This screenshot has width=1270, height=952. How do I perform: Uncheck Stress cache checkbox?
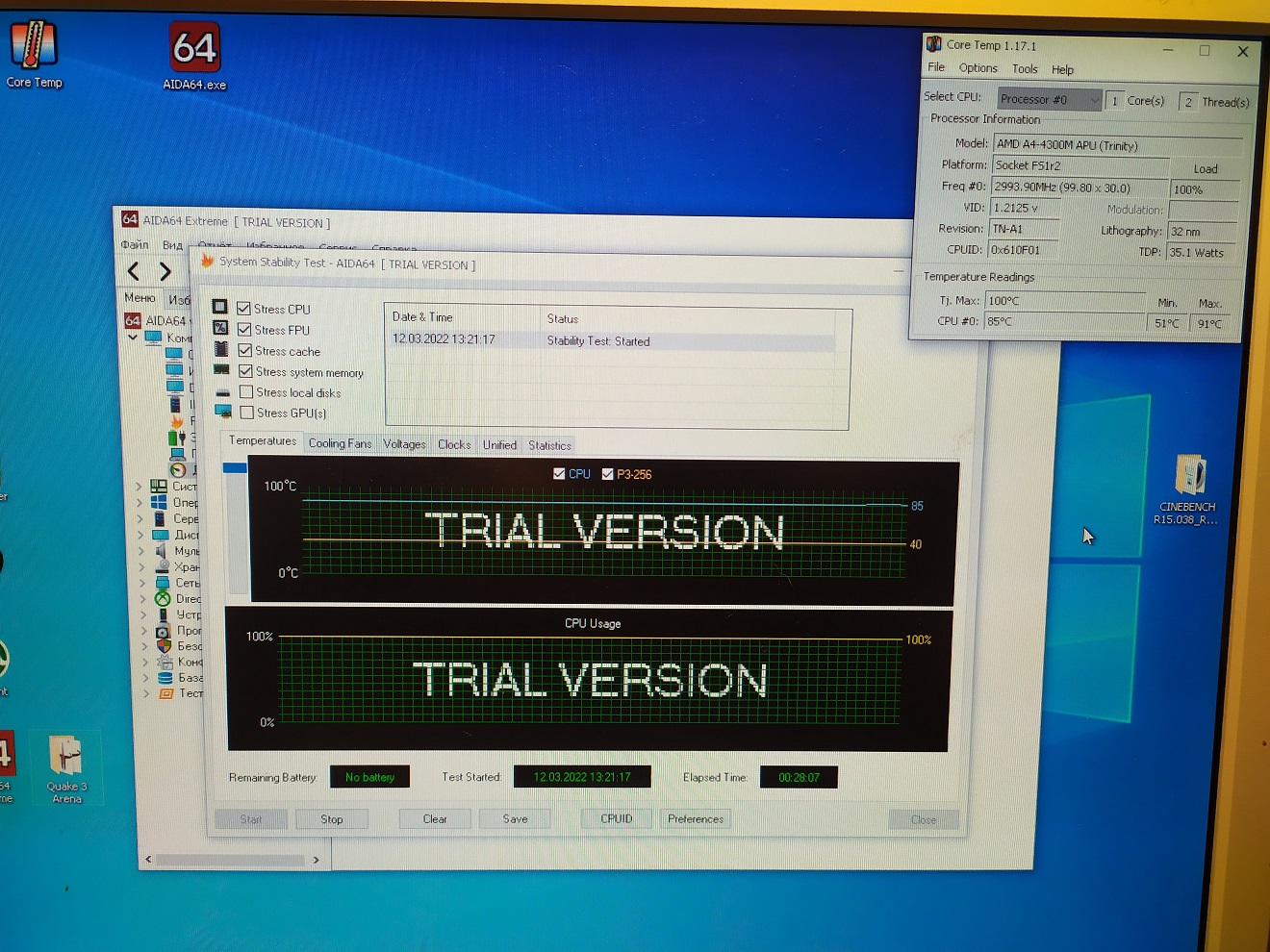pyautogui.click(x=245, y=350)
